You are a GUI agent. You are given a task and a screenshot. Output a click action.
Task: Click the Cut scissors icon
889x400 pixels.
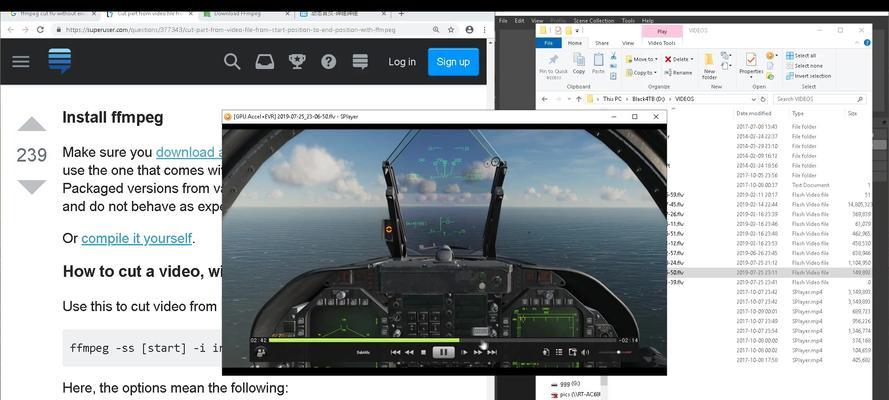pos(613,56)
